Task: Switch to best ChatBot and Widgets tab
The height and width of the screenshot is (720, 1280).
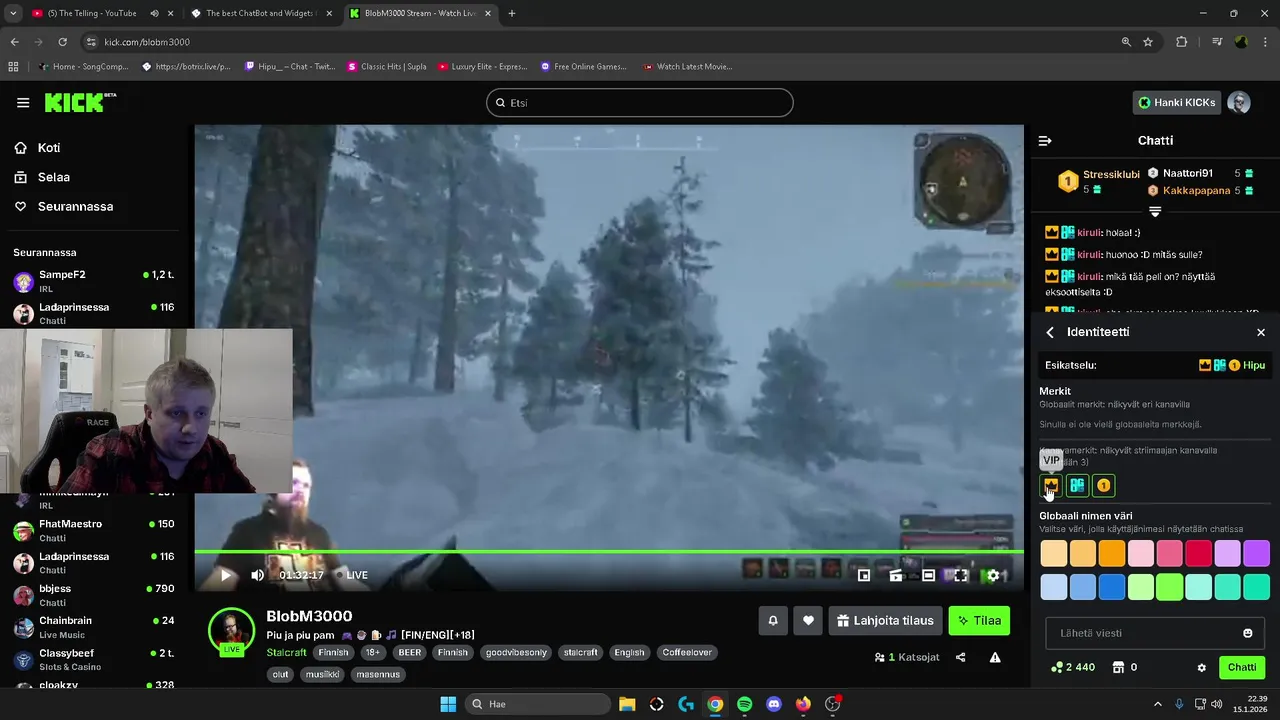Action: point(260,13)
